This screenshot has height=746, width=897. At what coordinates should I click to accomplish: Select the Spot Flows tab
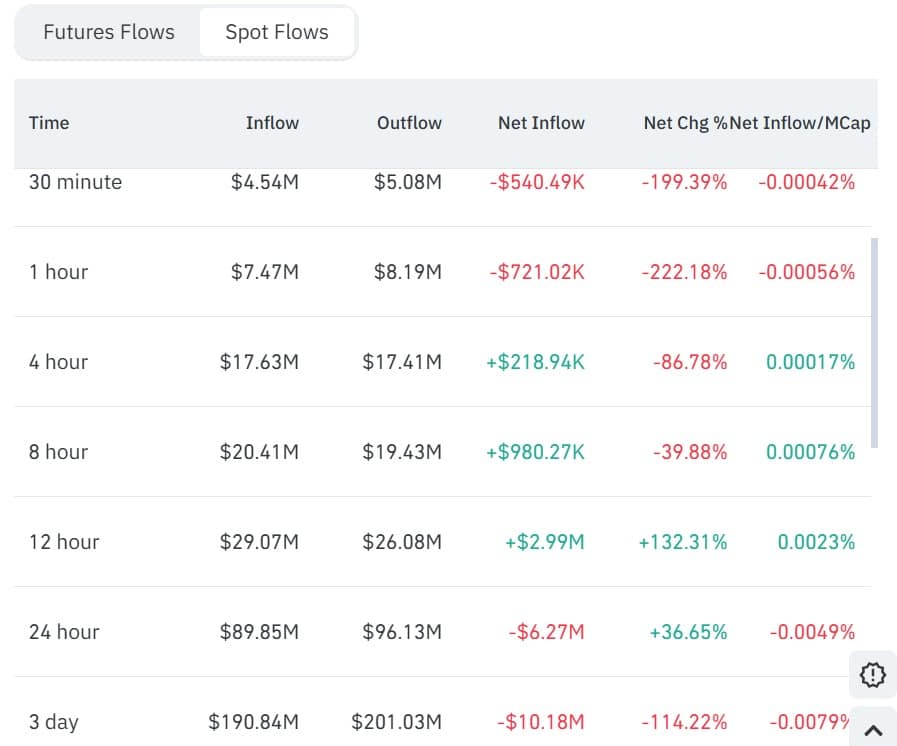coord(277,31)
